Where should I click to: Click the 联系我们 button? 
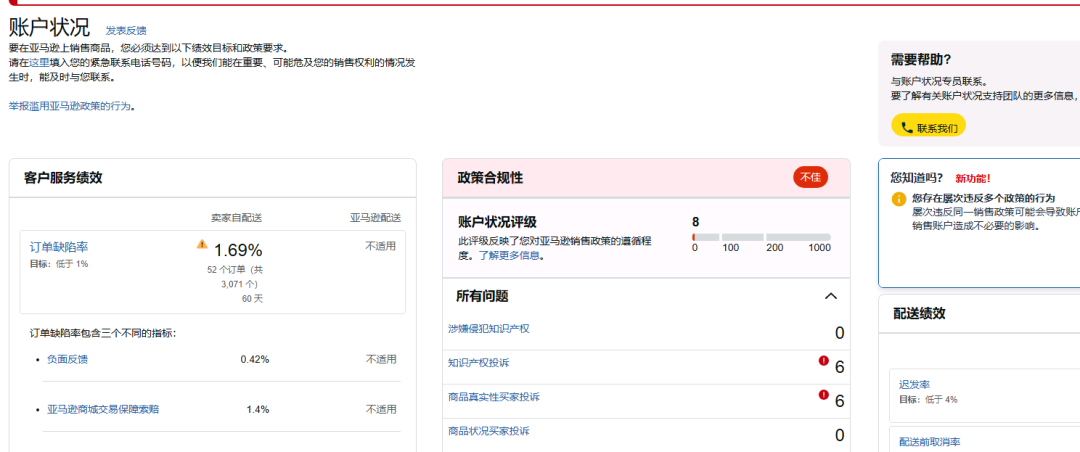928,125
